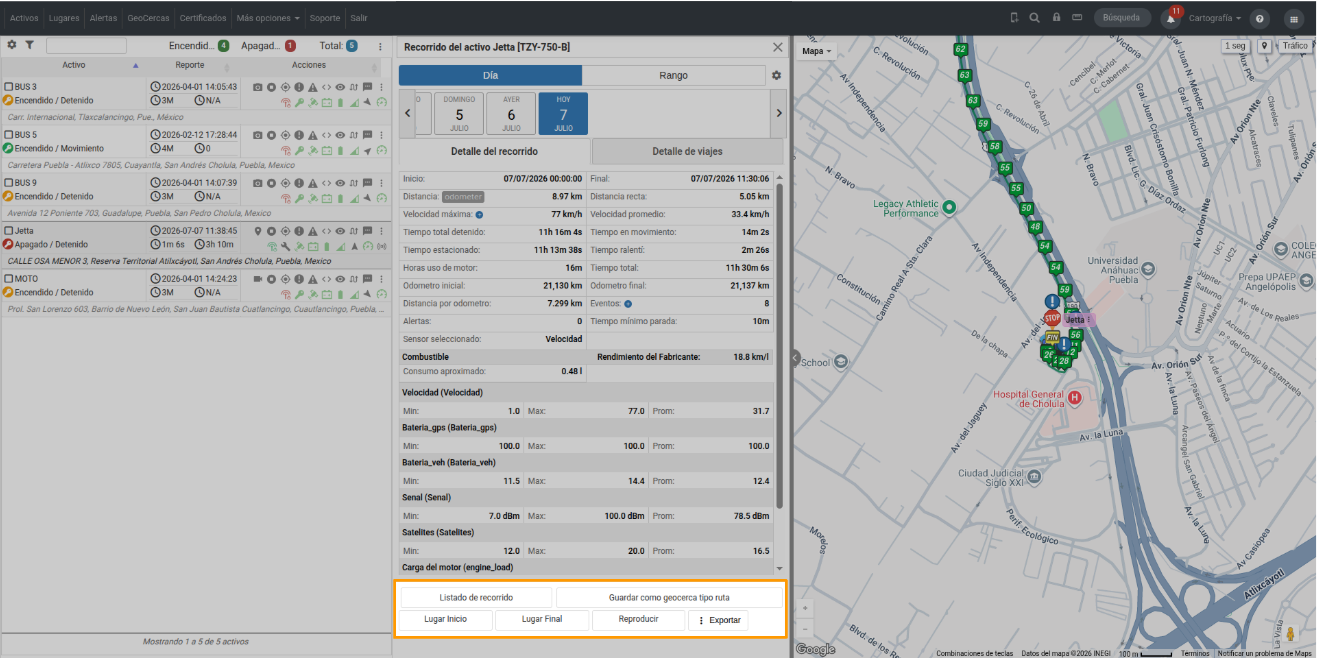The image size is (1317, 658).
Task: Open the route panel gear settings icon
Action: [x=775, y=75]
